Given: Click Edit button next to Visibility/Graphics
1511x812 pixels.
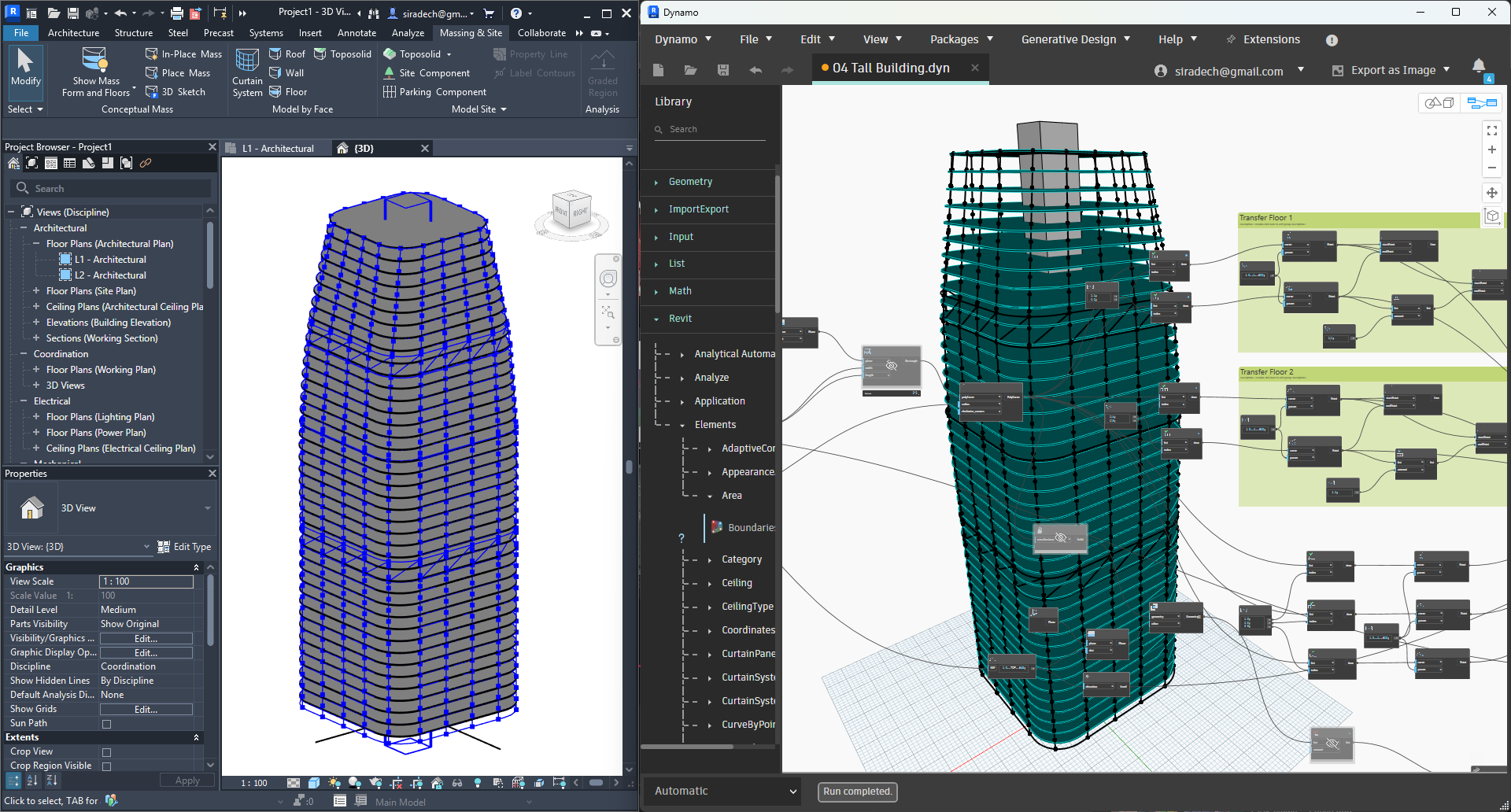Looking at the screenshot, I should (146, 638).
